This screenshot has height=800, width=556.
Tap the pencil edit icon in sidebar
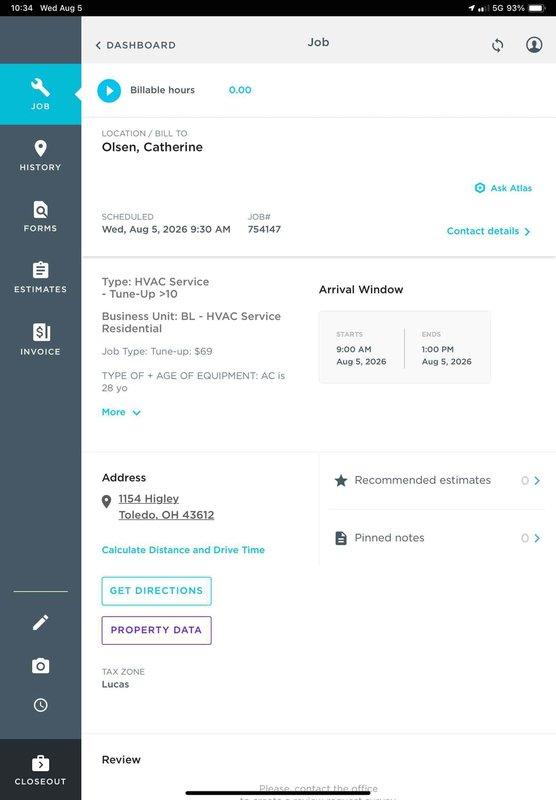point(40,622)
